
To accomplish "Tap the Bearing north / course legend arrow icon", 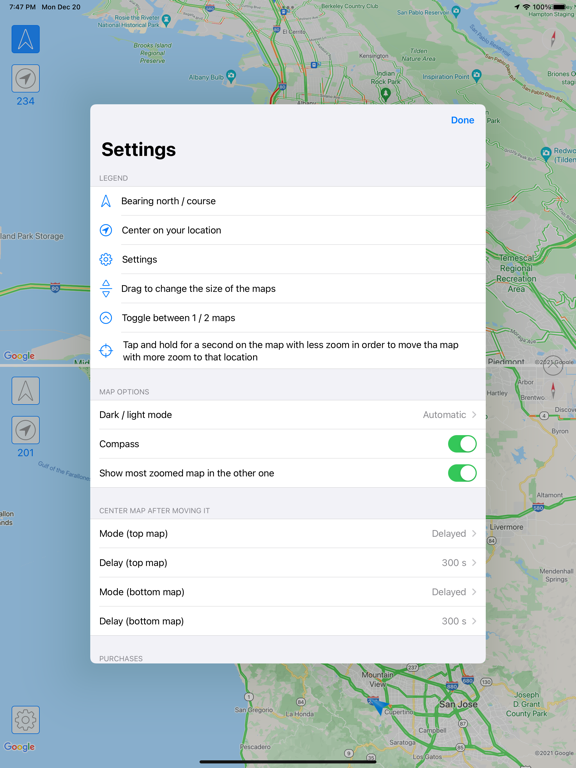I will [106, 201].
